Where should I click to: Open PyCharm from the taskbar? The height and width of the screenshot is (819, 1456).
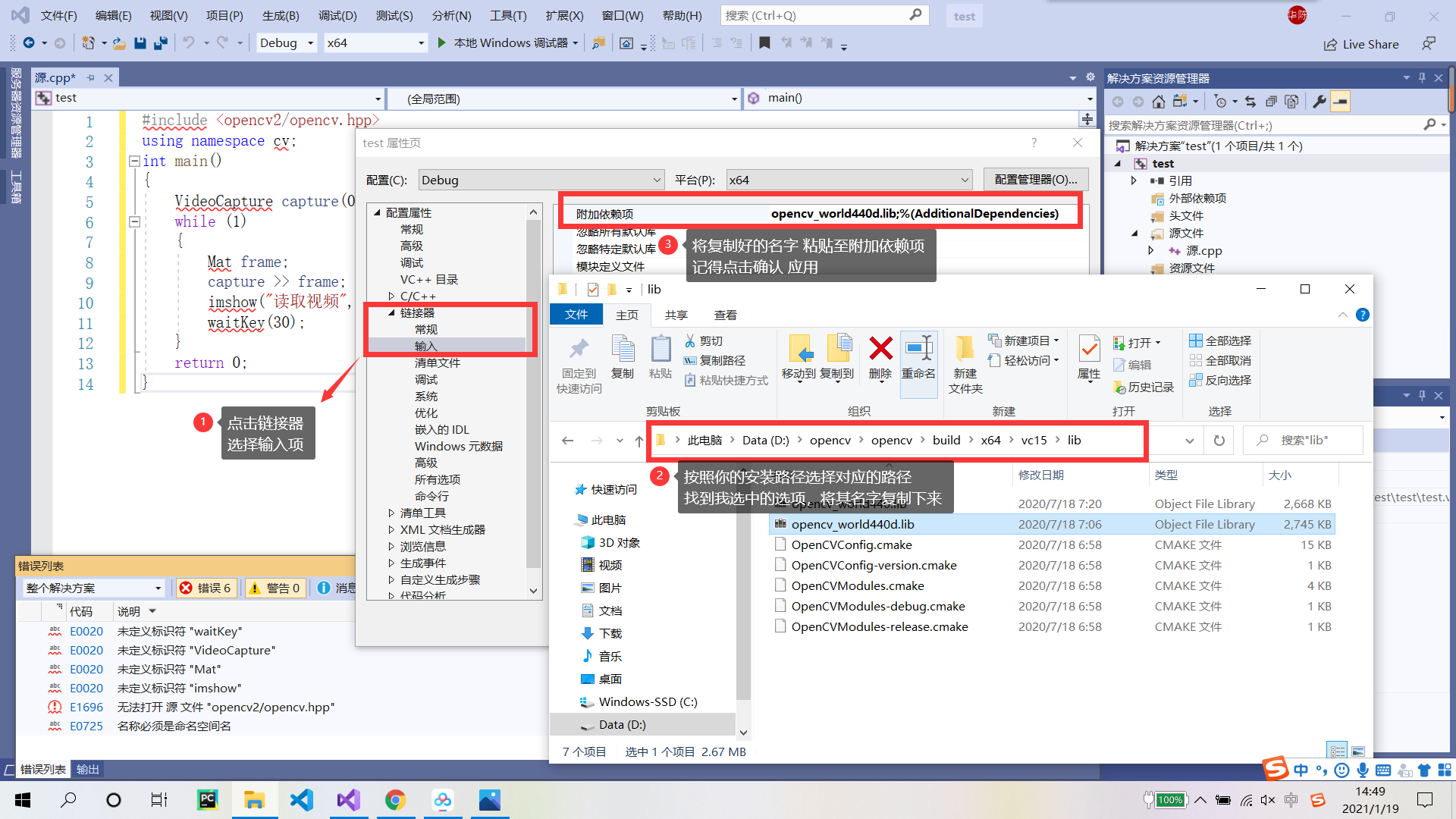point(207,800)
